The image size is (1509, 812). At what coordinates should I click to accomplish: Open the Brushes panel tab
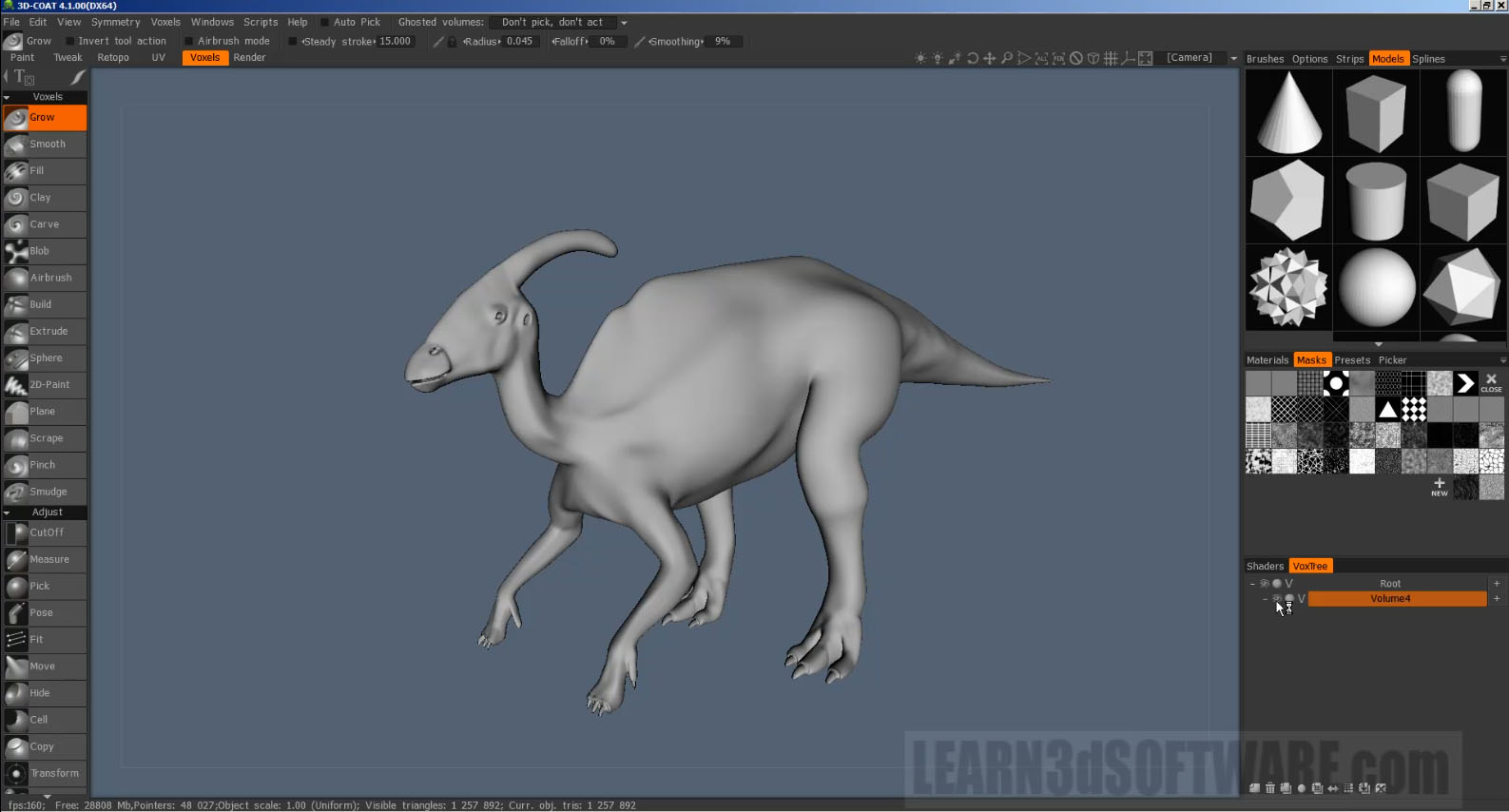(1265, 59)
